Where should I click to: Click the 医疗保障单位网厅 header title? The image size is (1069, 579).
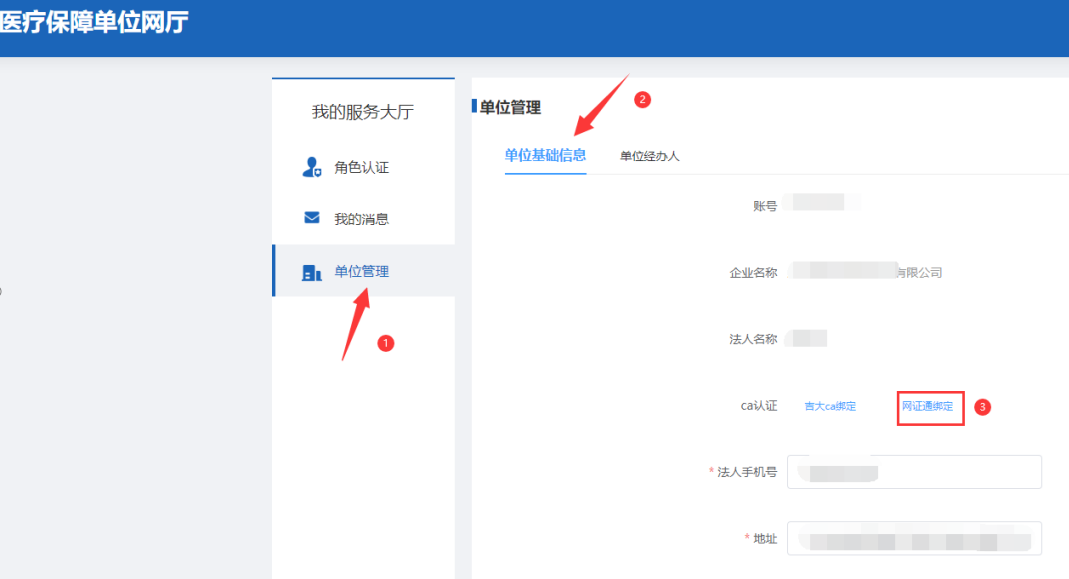click(94, 24)
